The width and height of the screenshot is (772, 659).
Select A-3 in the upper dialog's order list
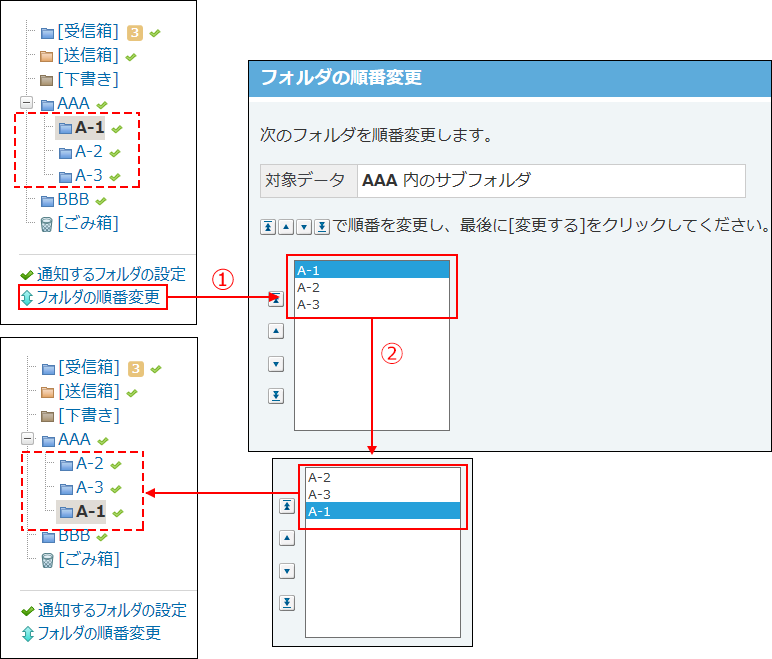pyautogui.click(x=372, y=304)
